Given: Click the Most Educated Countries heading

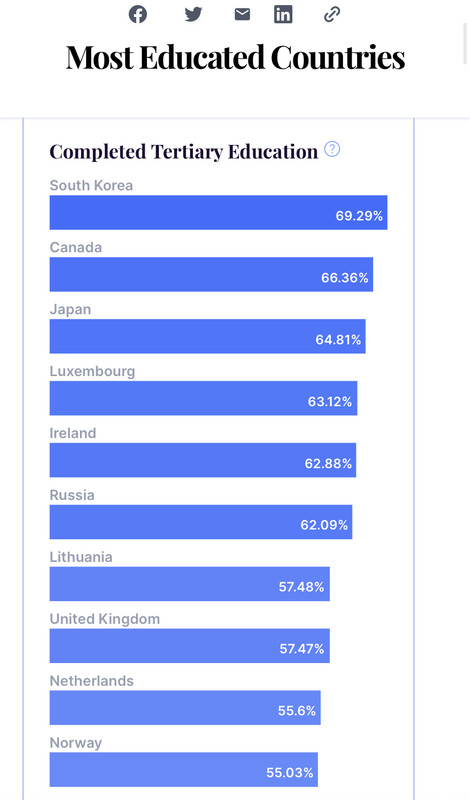Looking at the screenshot, I should click(235, 57).
